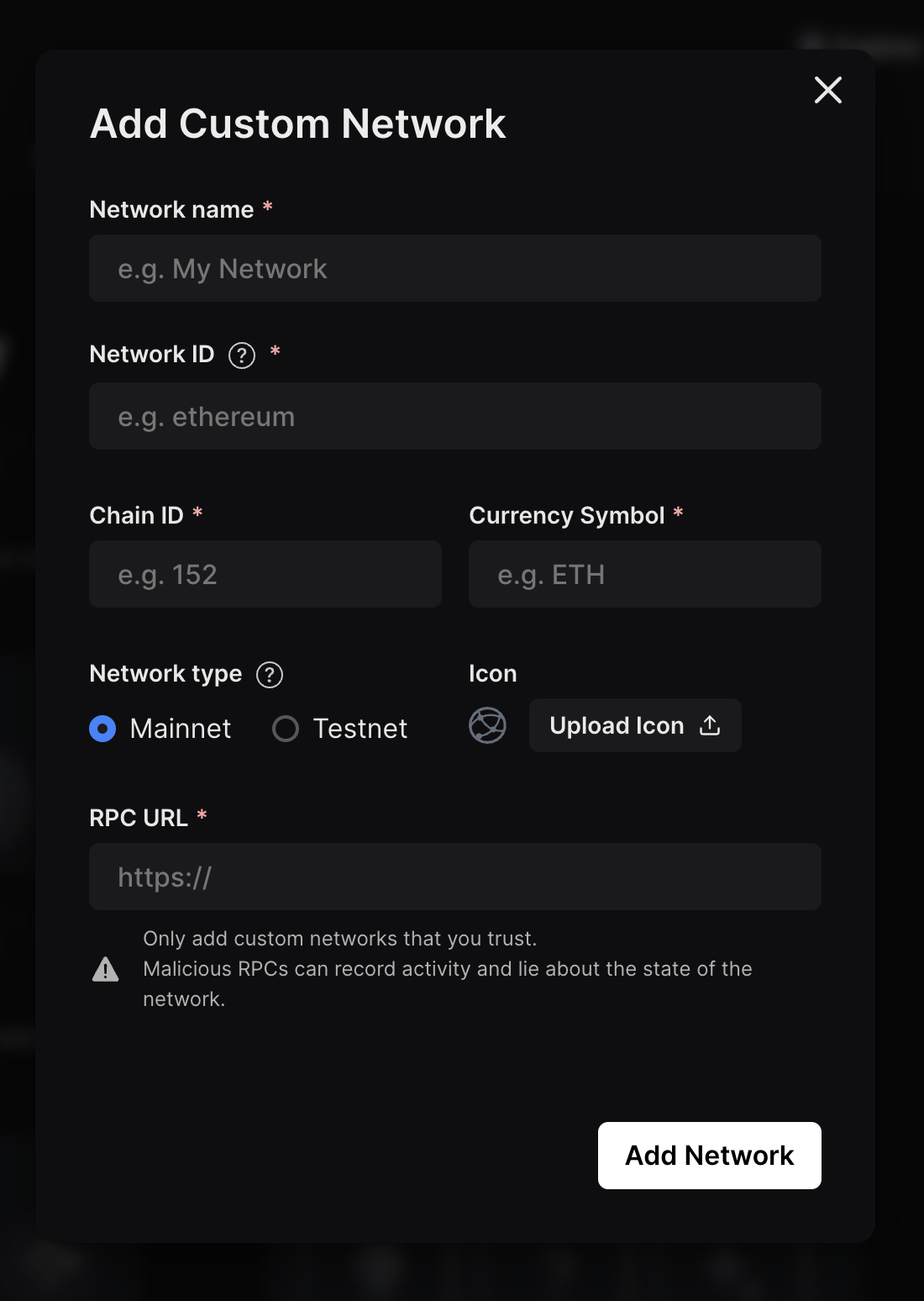Click the Add Custom Network dialog title

[x=297, y=123]
